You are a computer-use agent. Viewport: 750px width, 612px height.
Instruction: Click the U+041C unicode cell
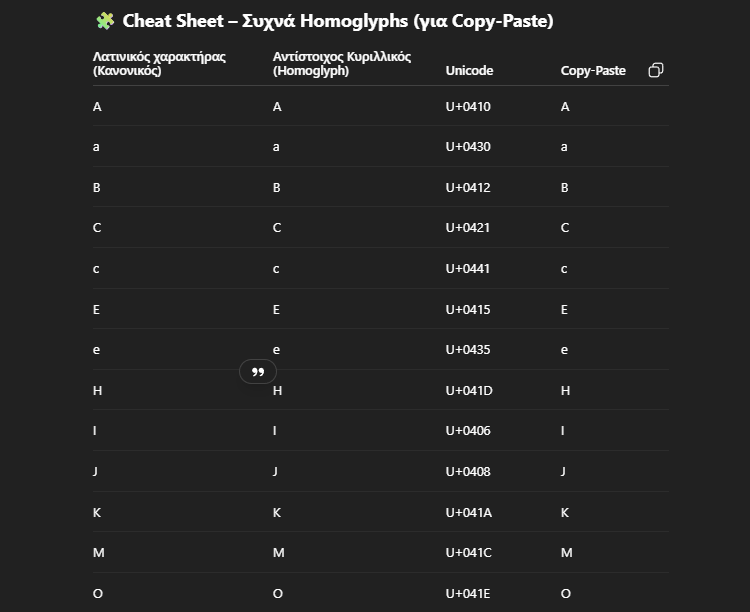(469, 553)
